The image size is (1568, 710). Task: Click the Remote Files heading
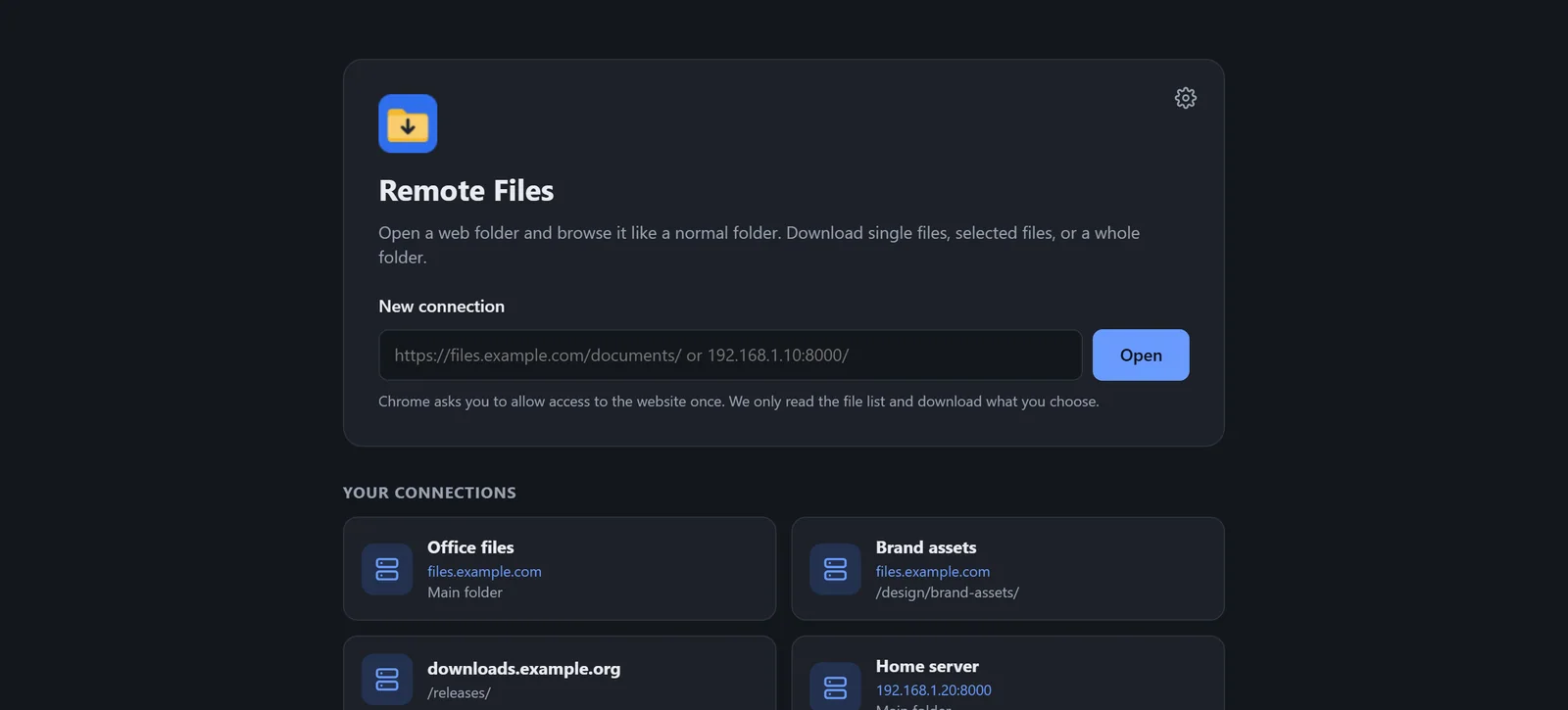pyautogui.click(x=466, y=191)
